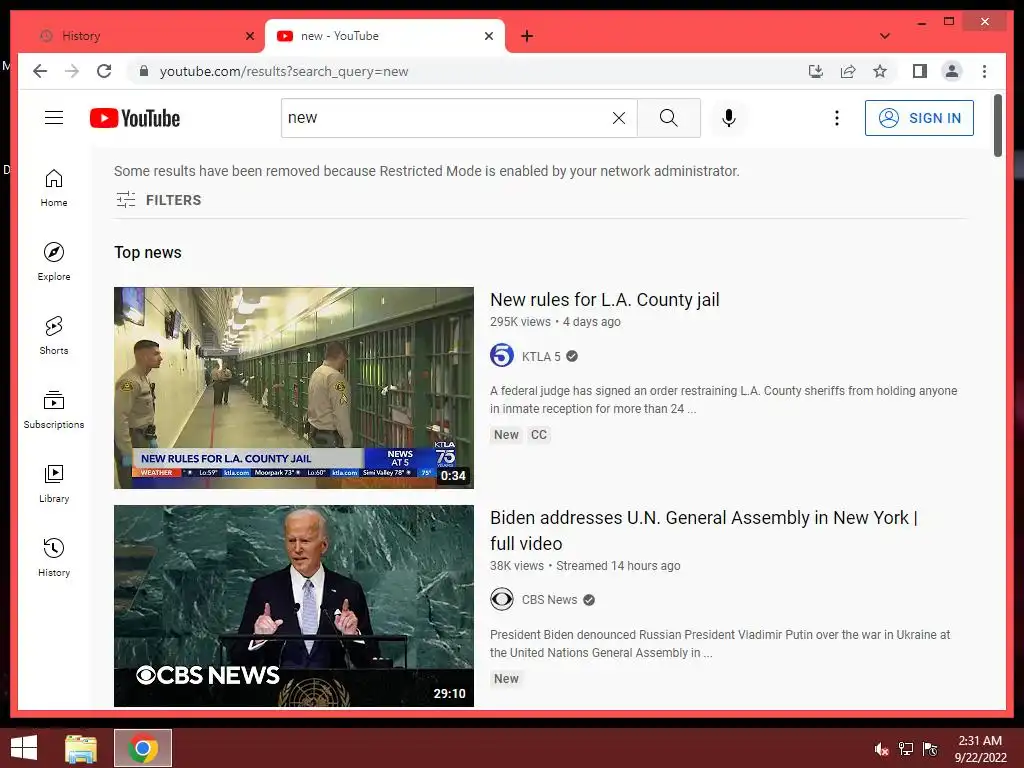Screen dimensions: 1024x768
Task: Open a new tab with plus button
Action: (526, 36)
